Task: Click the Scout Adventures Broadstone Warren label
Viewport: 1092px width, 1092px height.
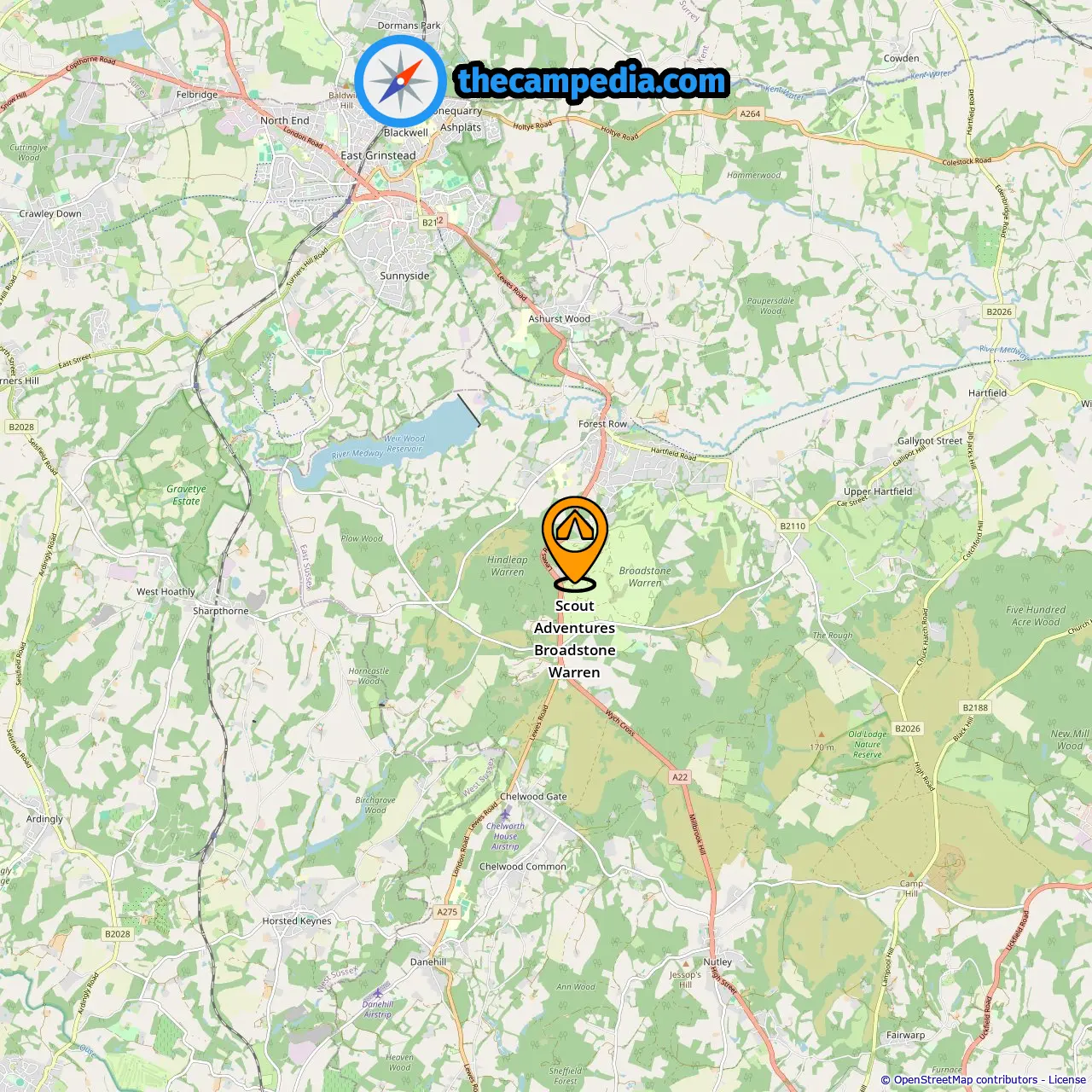Action: 574,639
